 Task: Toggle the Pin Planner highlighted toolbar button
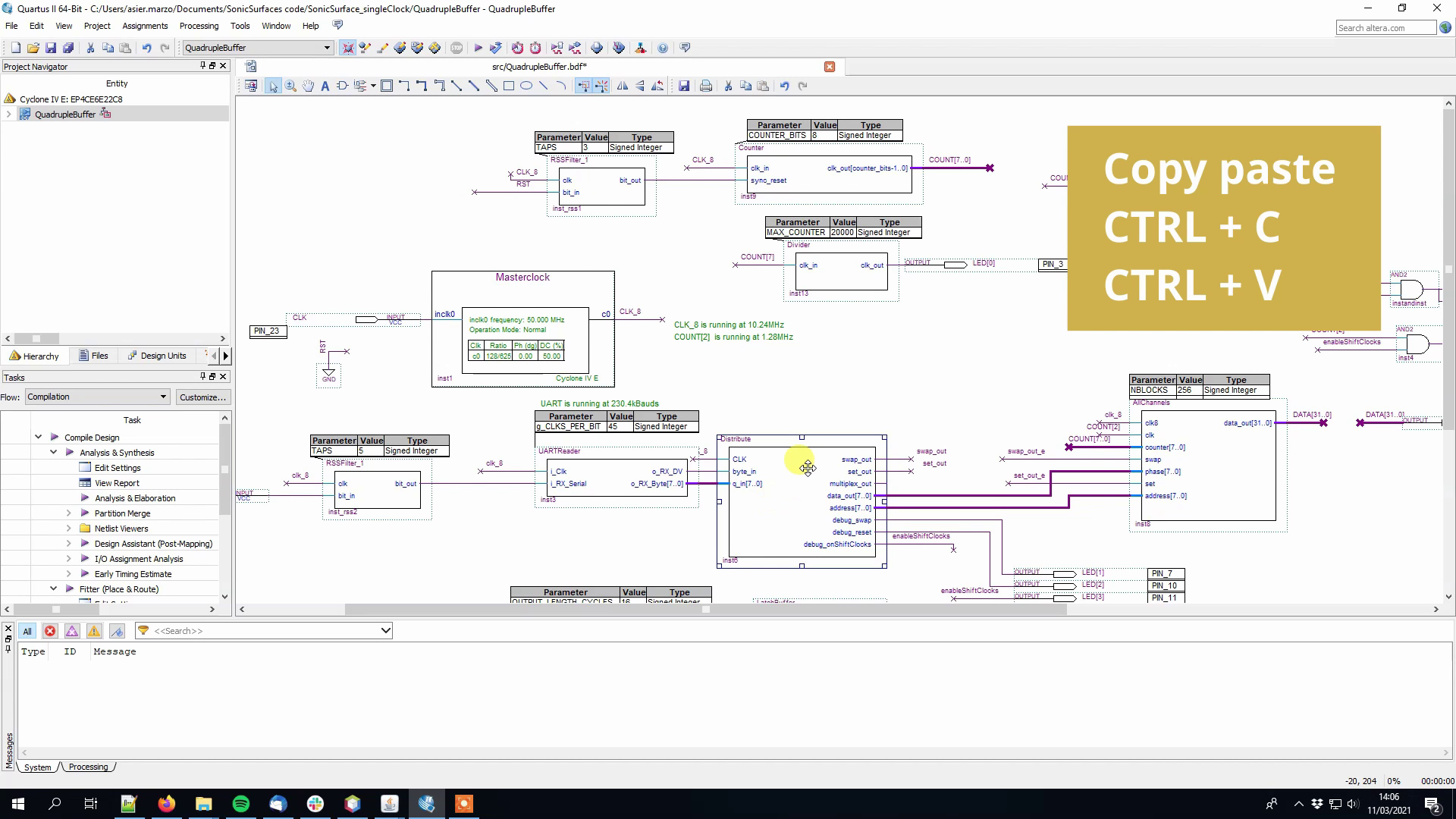(x=347, y=48)
